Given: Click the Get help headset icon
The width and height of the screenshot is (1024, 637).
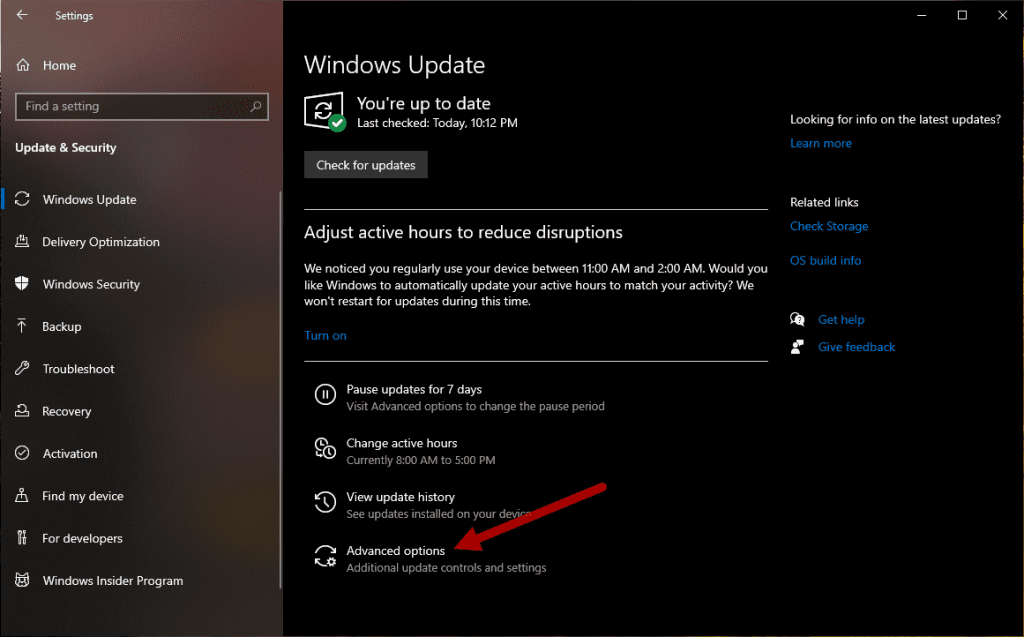Looking at the screenshot, I should pos(798,318).
